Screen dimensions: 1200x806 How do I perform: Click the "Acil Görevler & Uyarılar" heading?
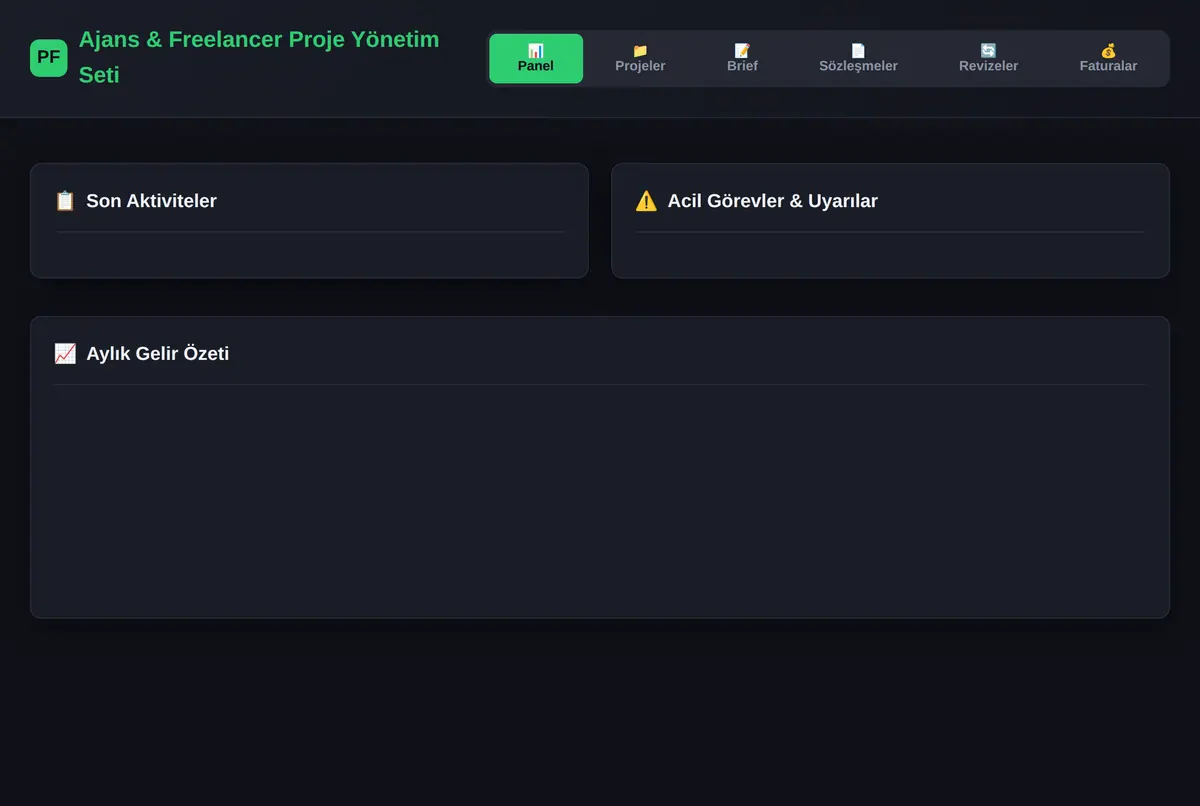(772, 201)
